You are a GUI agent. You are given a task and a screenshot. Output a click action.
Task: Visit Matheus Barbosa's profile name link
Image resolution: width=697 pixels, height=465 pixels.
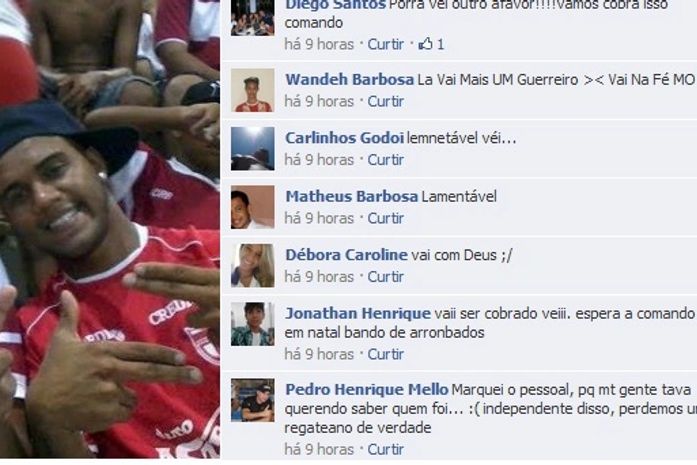pyautogui.click(x=352, y=196)
